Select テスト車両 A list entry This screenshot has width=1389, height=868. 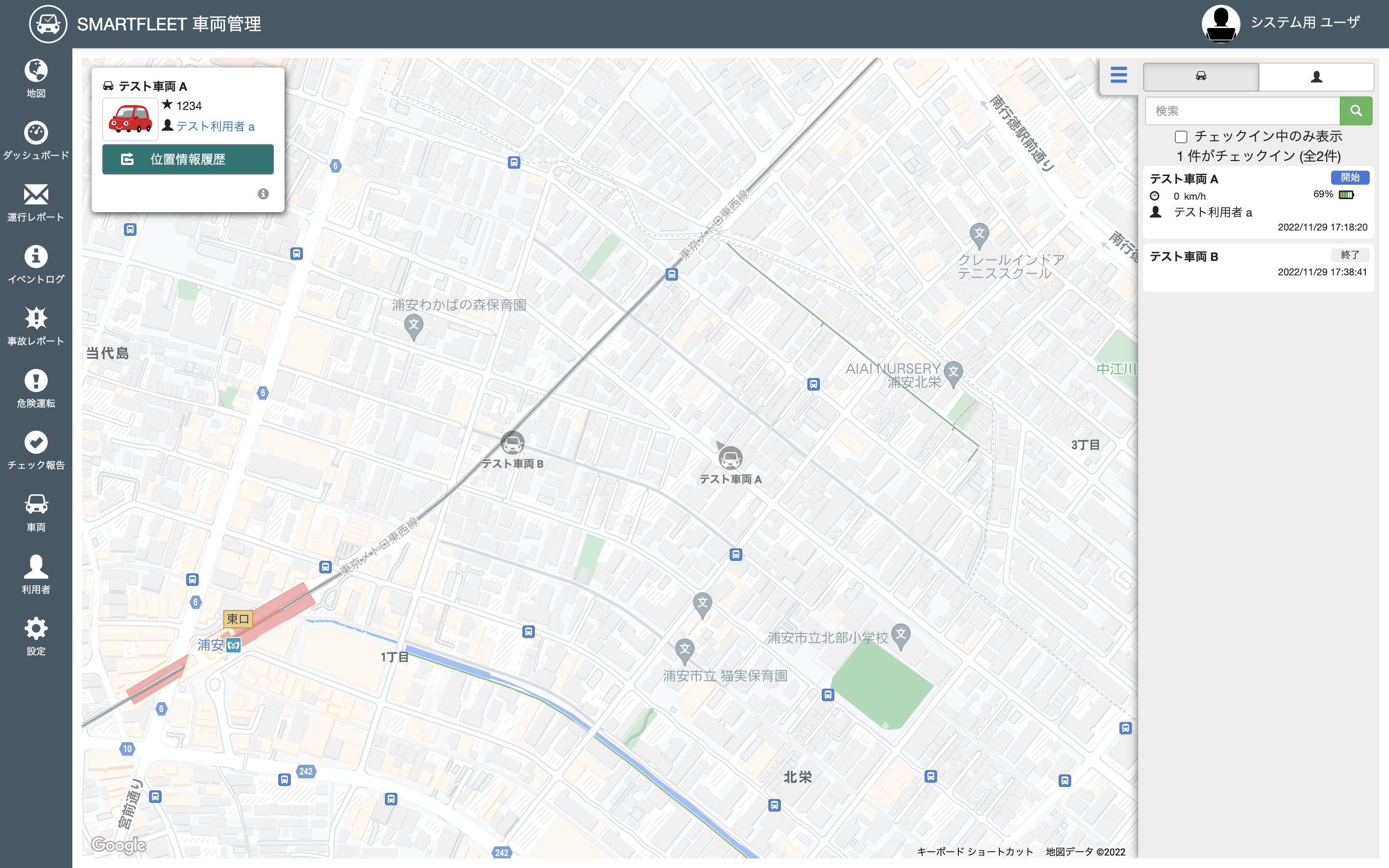1258,203
